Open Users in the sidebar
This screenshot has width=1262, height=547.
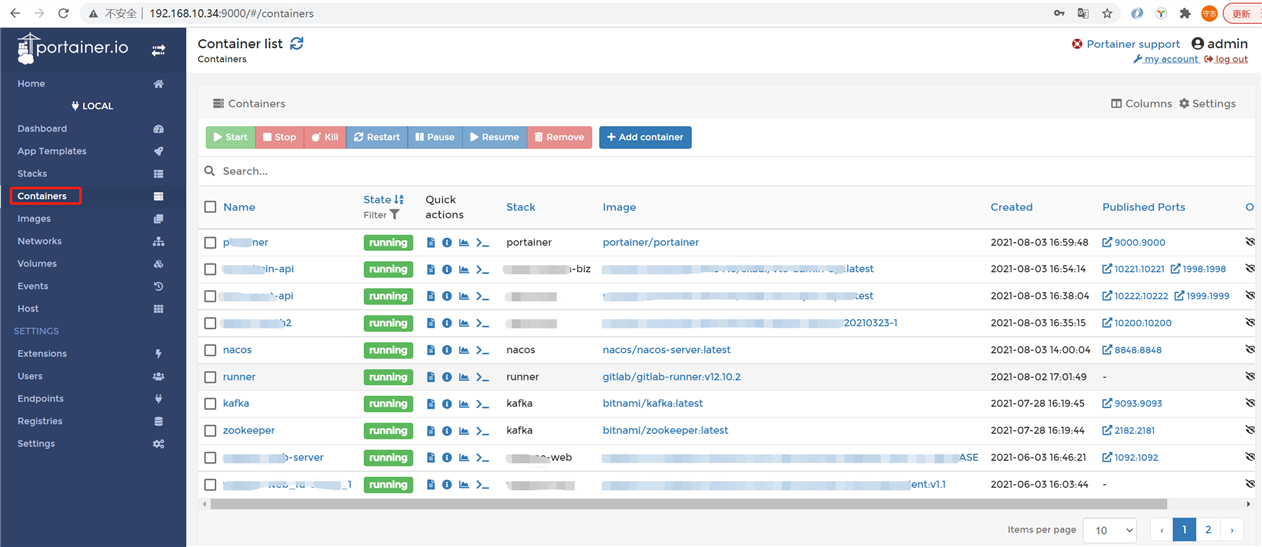(x=30, y=376)
